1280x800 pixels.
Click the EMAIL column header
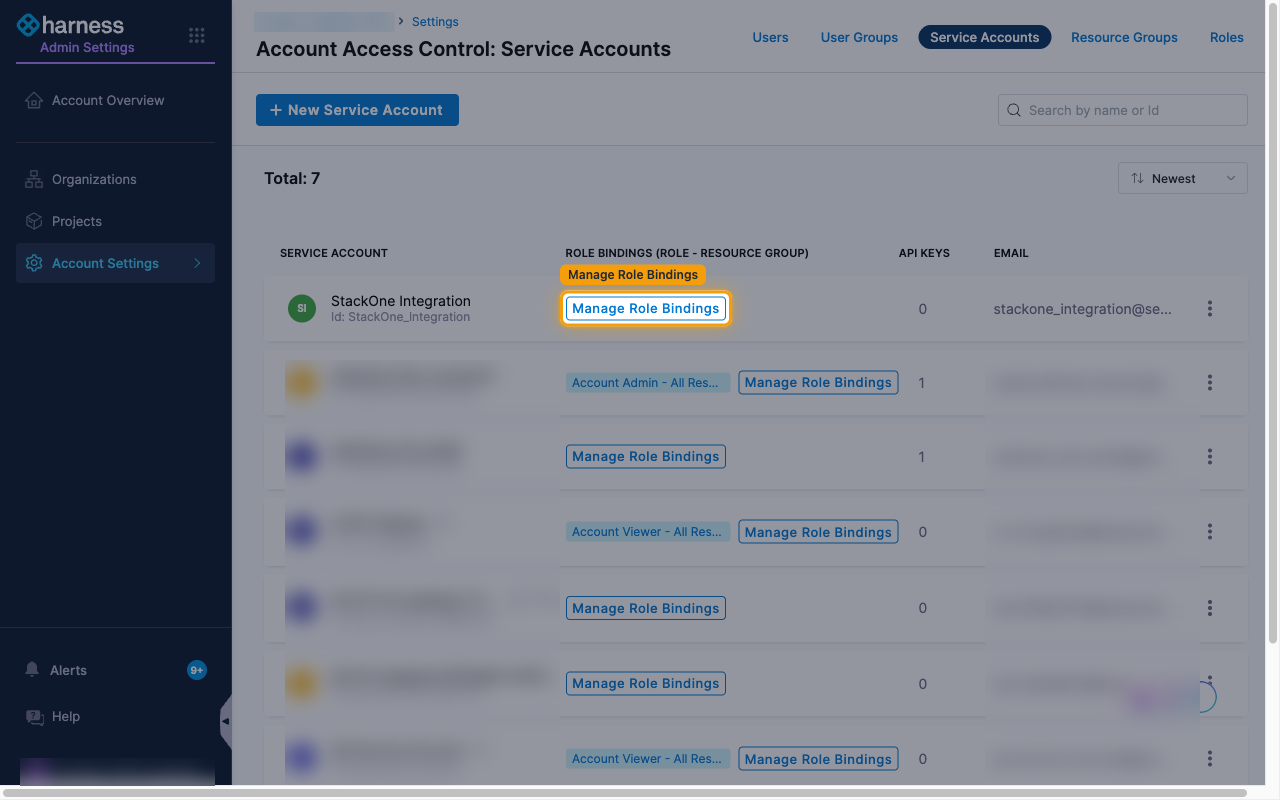[1011, 253]
